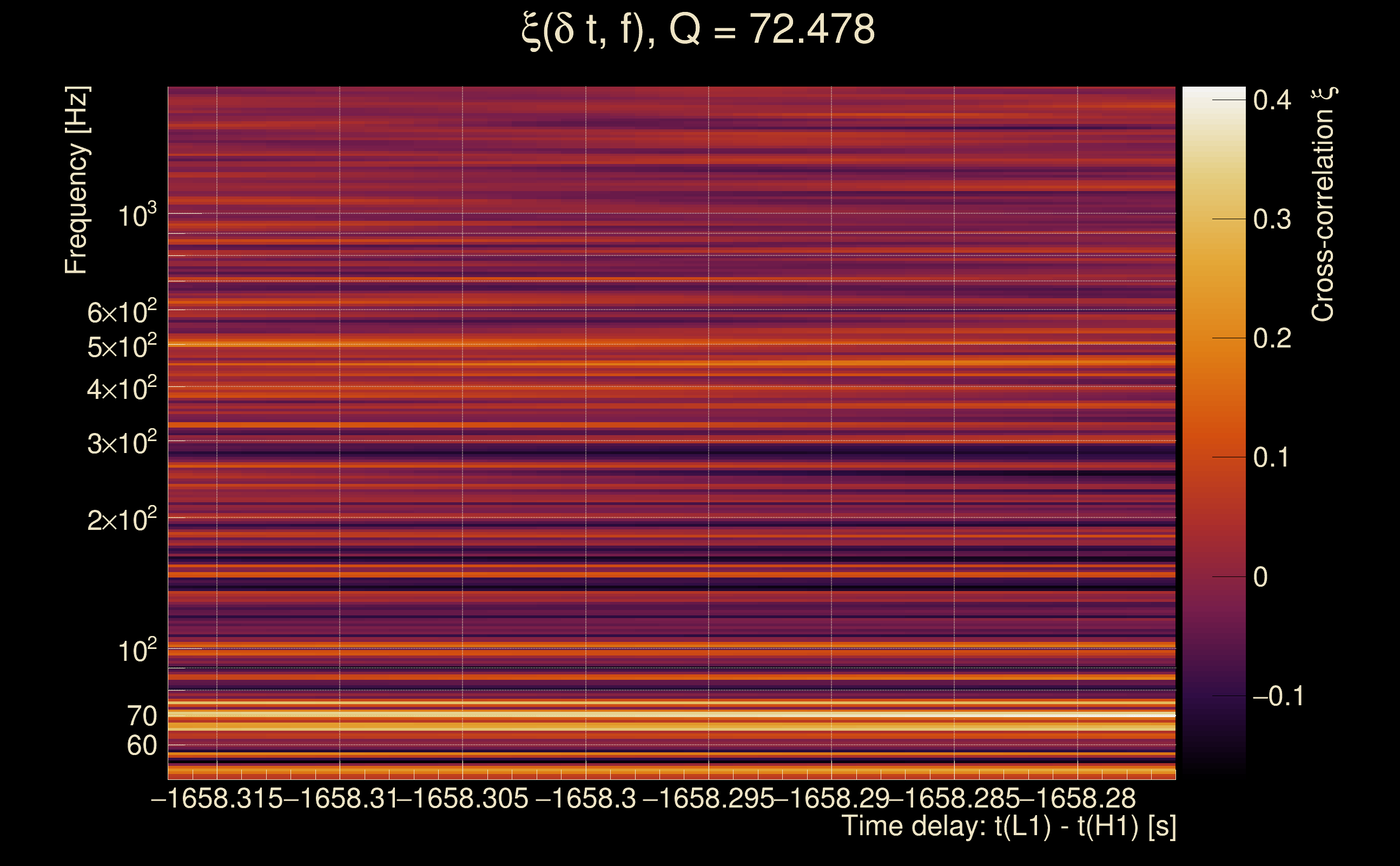Click the 2×10² frequency tick label
Viewport: 1400px width, 866px height.
pos(122,520)
